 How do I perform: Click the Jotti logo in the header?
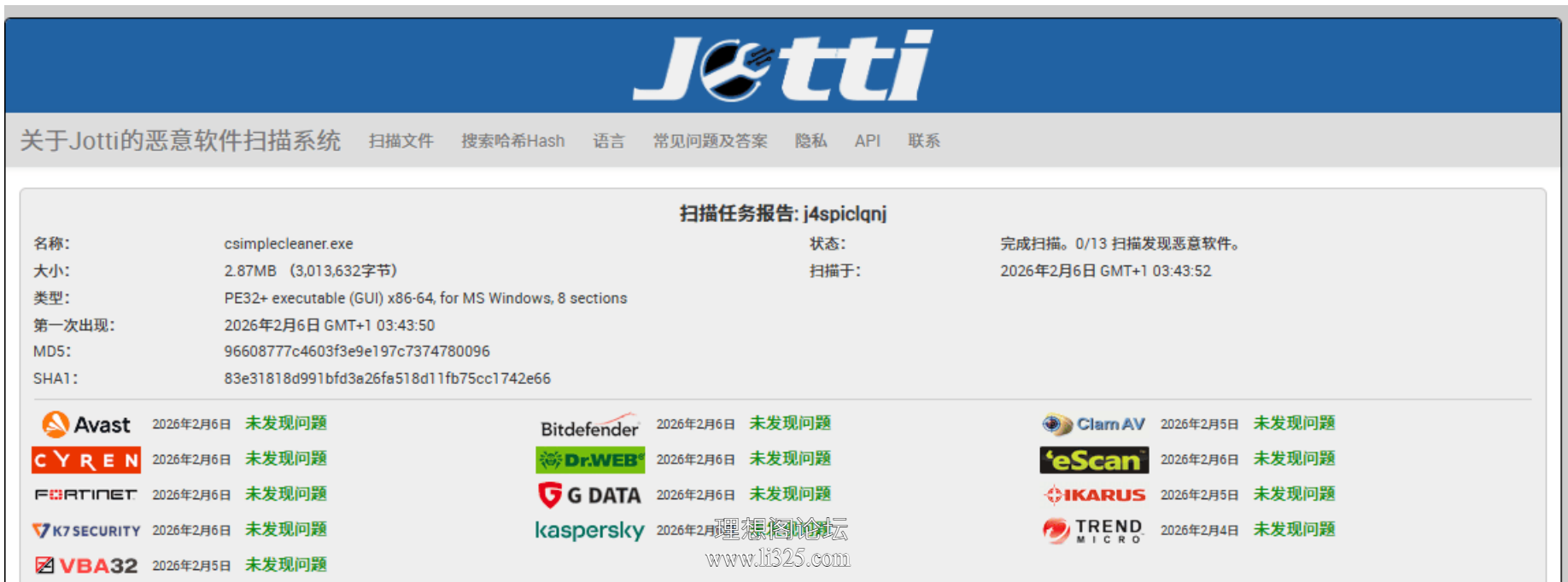pos(782,66)
